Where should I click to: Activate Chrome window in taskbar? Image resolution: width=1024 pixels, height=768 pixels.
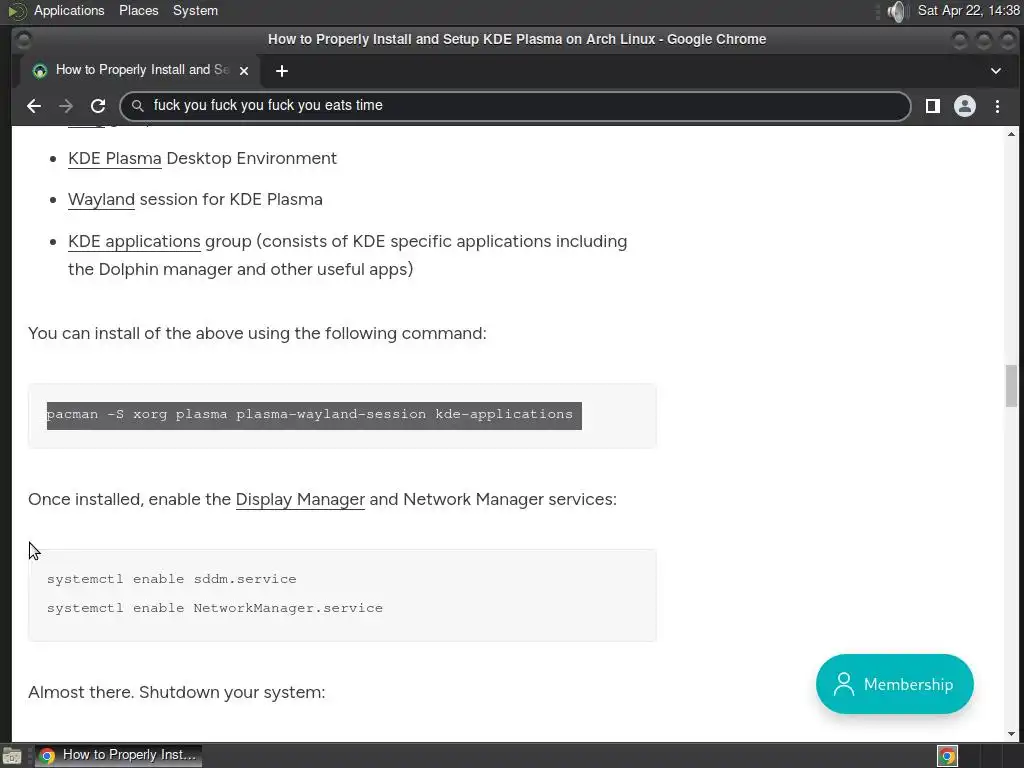118,755
